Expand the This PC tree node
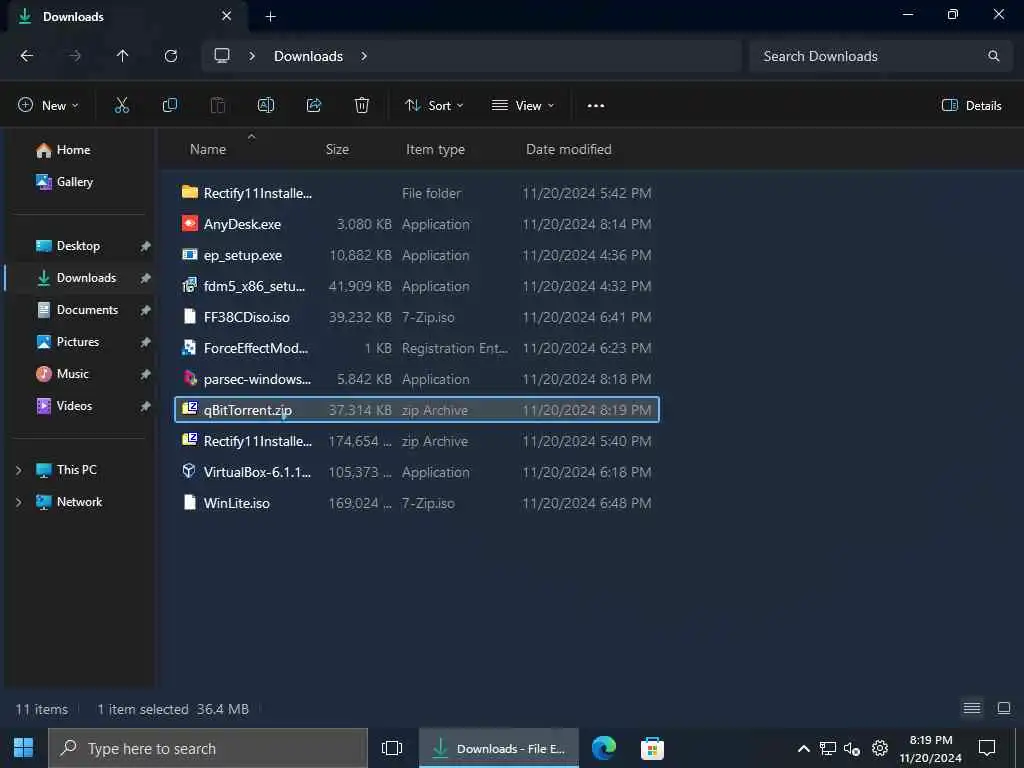 click(x=19, y=470)
